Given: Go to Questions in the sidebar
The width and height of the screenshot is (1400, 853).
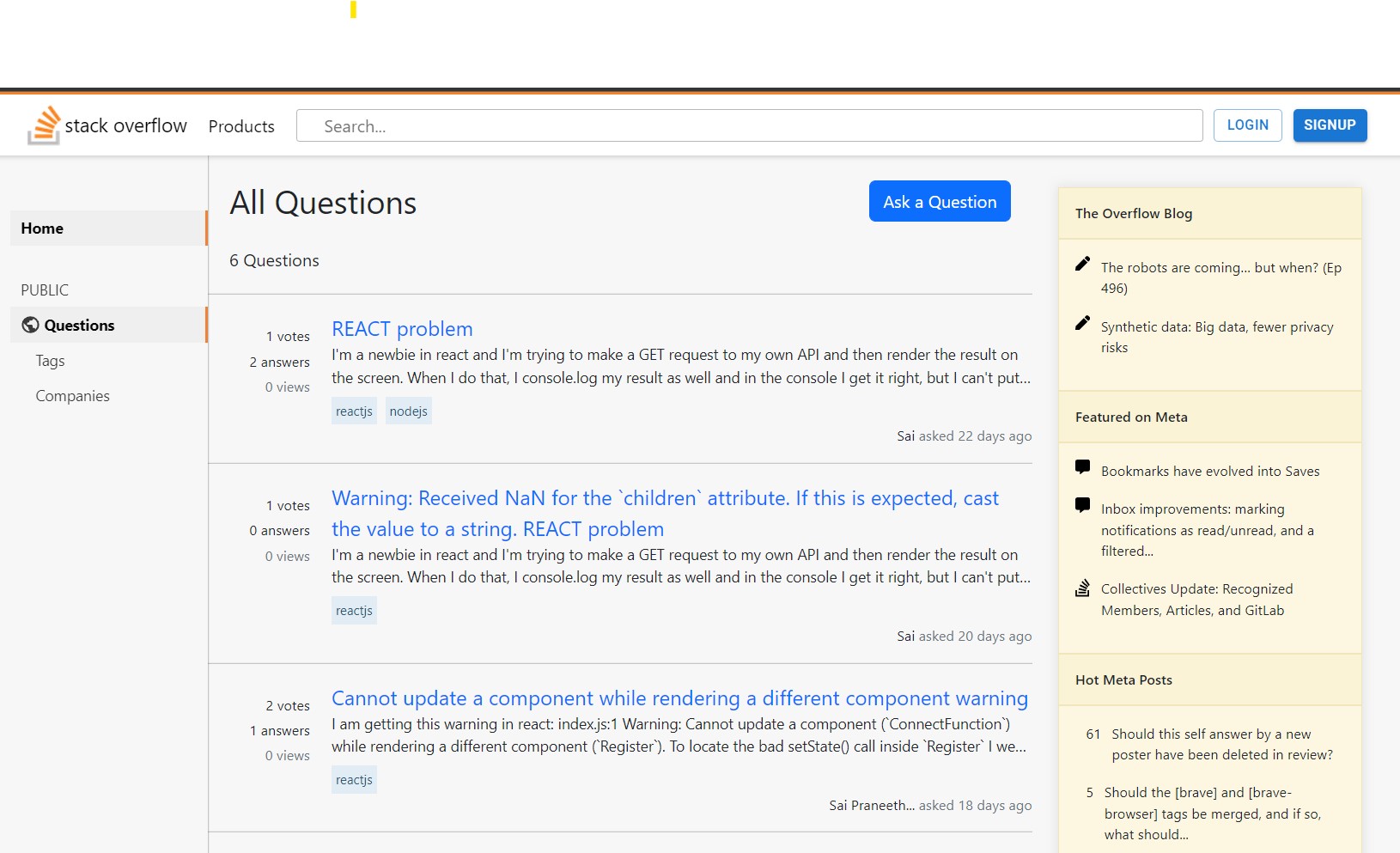Looking at the screenshot, I should (x=109, y=325).
